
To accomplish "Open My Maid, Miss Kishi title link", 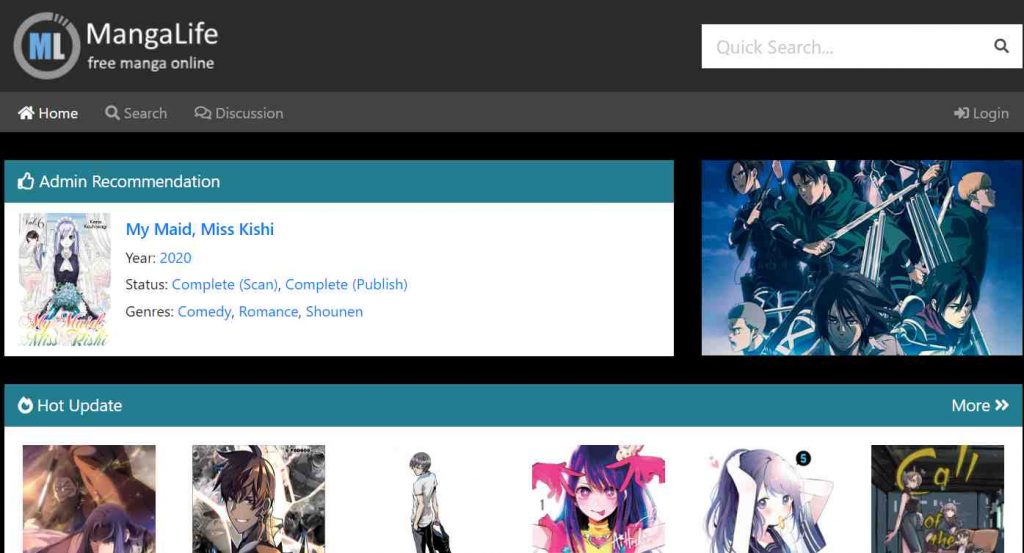I will pos(199,229).
